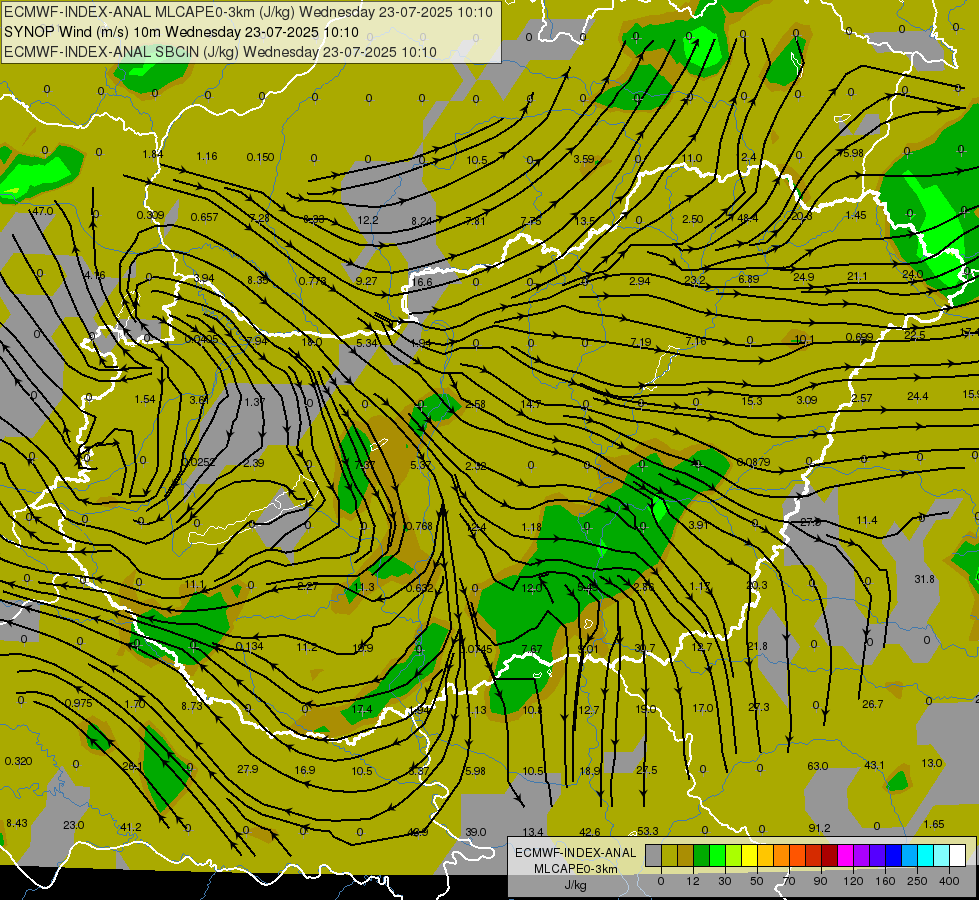Screen dimensions: 979x900
Task: Click the map value '8.43'
Action: (17, 823)
